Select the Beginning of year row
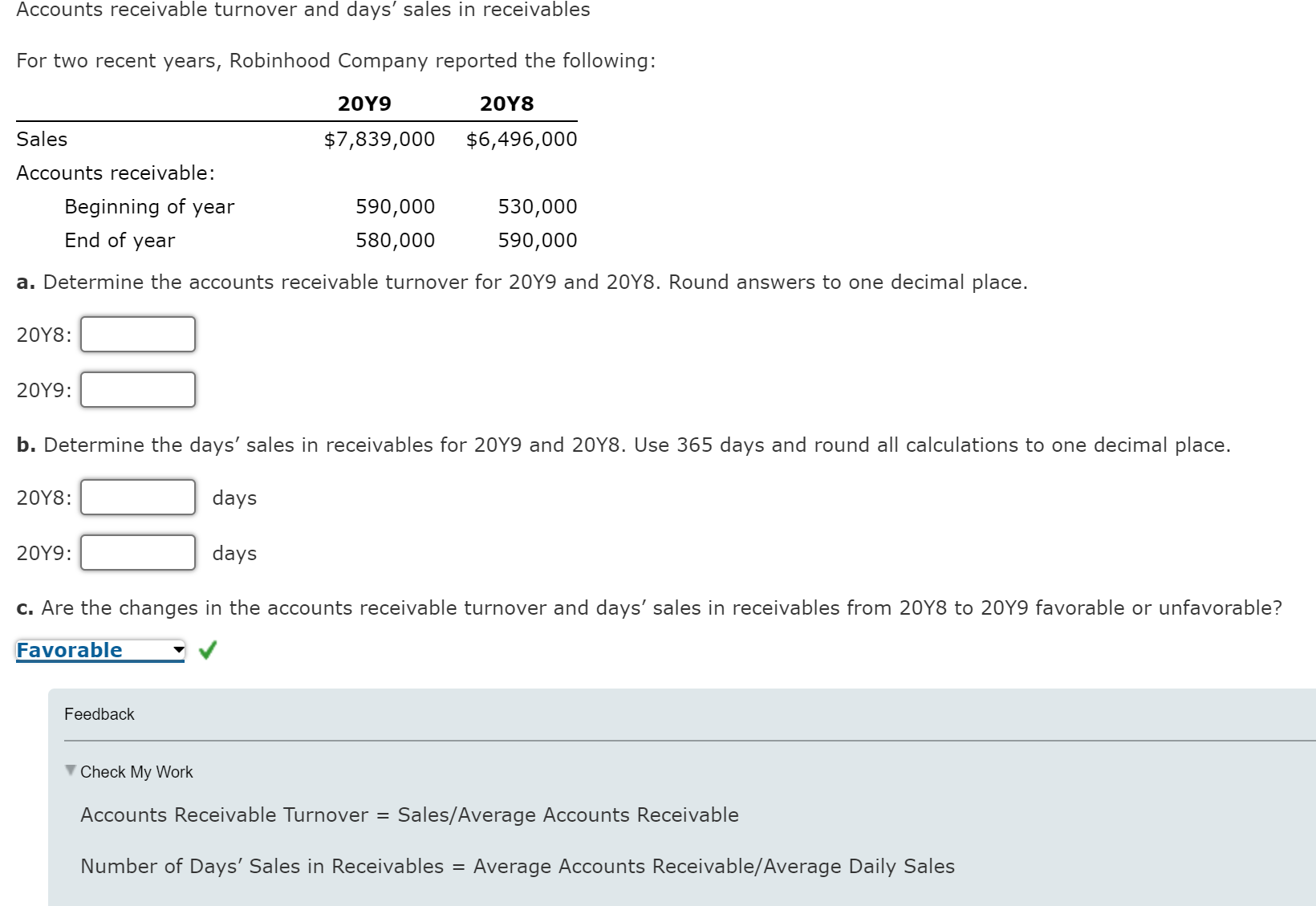This screenshot has width=1316, height=906. click(149, 206)
